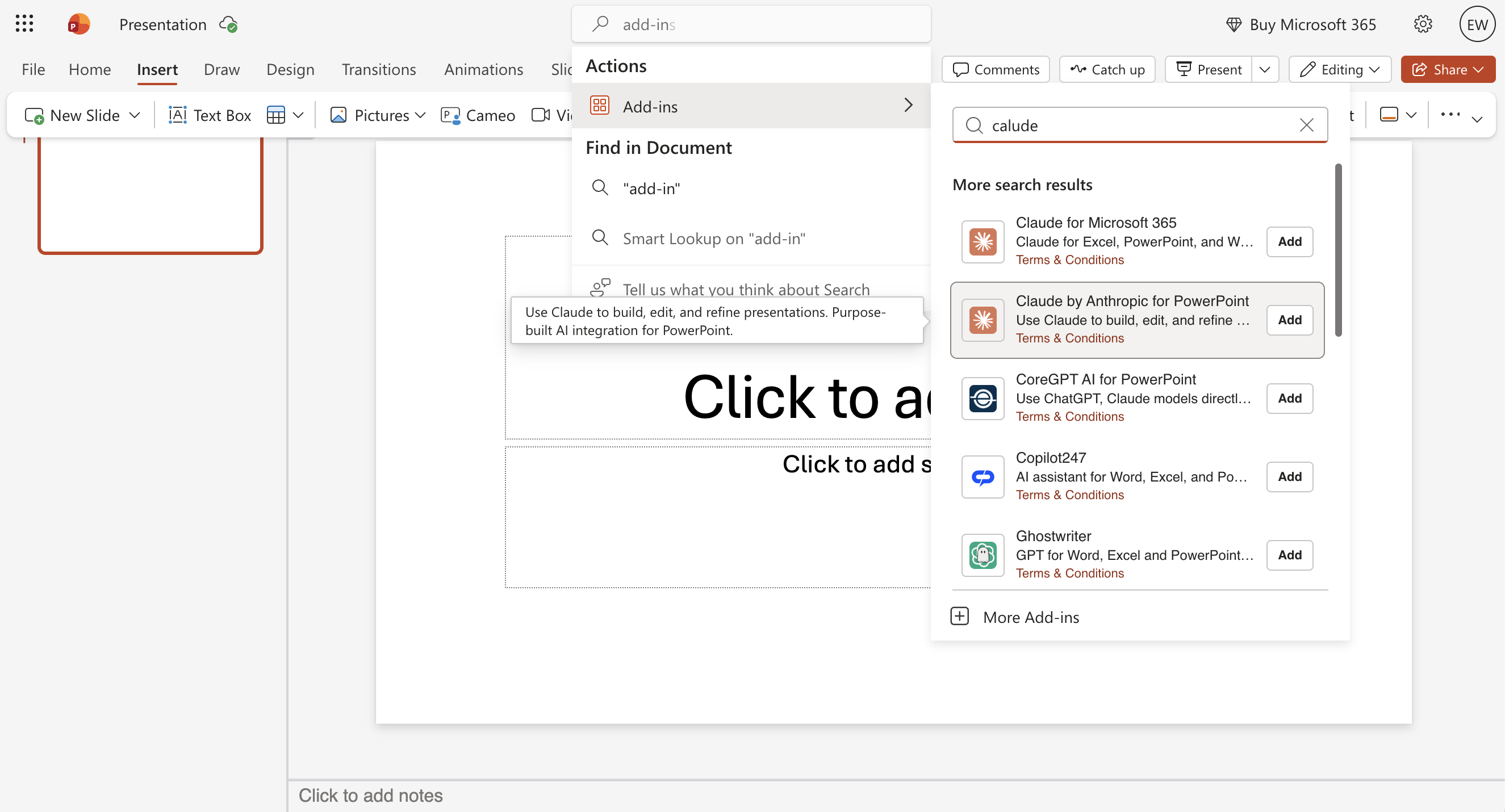Viewport: 1505px width, 812px height.
Task: Open the Editing mode dropdown
Action: pos(1340,69)
